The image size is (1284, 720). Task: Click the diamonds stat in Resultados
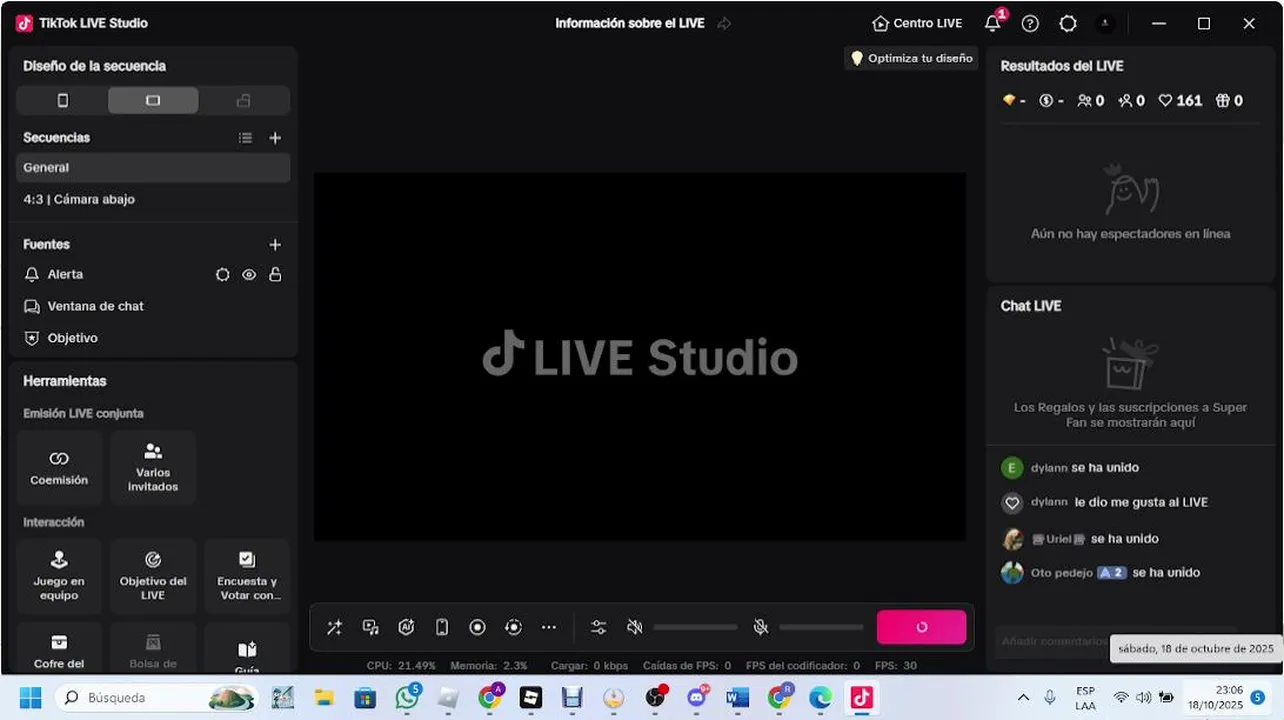(1014, 101)
